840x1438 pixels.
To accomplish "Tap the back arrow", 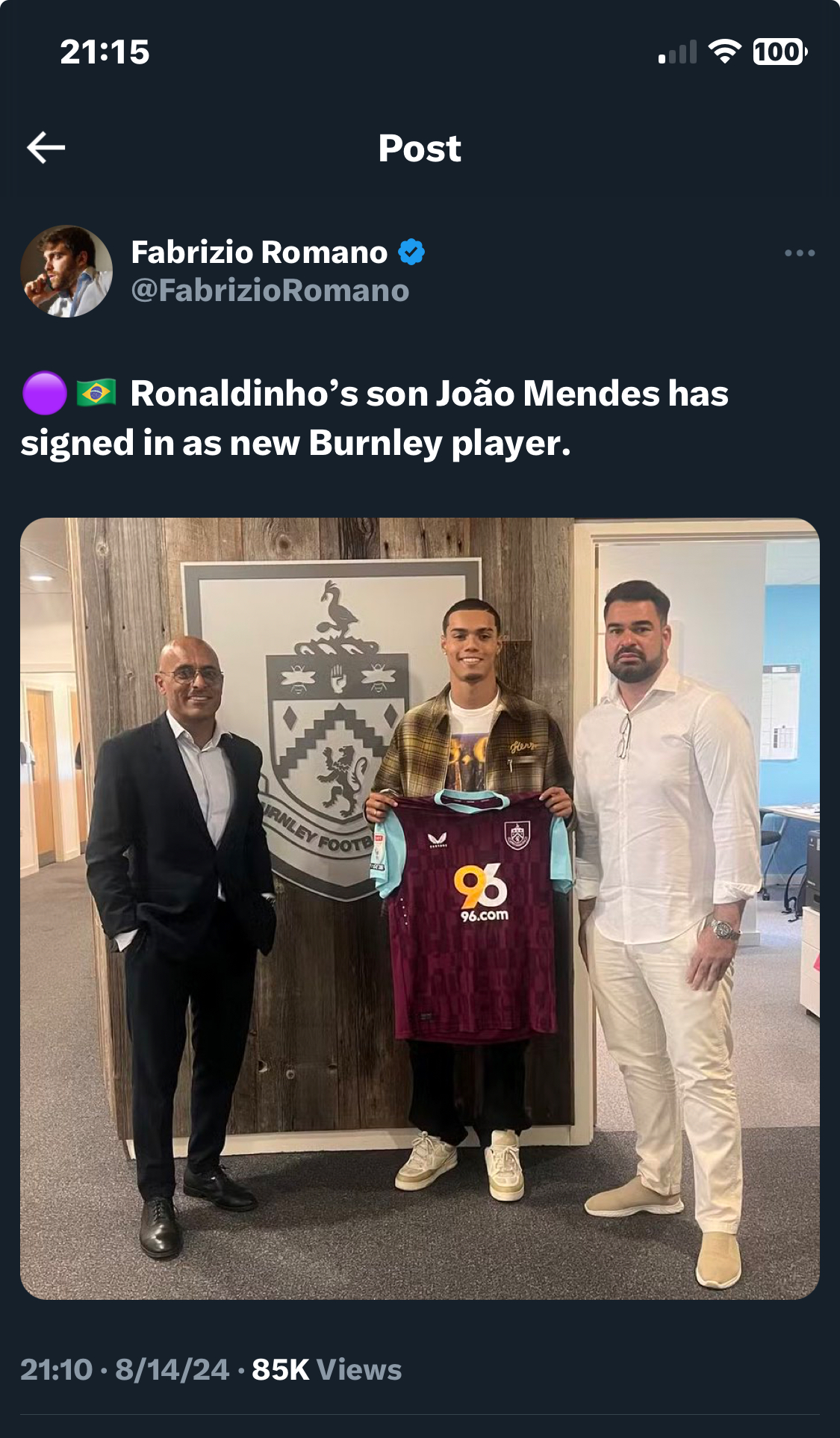I will click(46, 148).
